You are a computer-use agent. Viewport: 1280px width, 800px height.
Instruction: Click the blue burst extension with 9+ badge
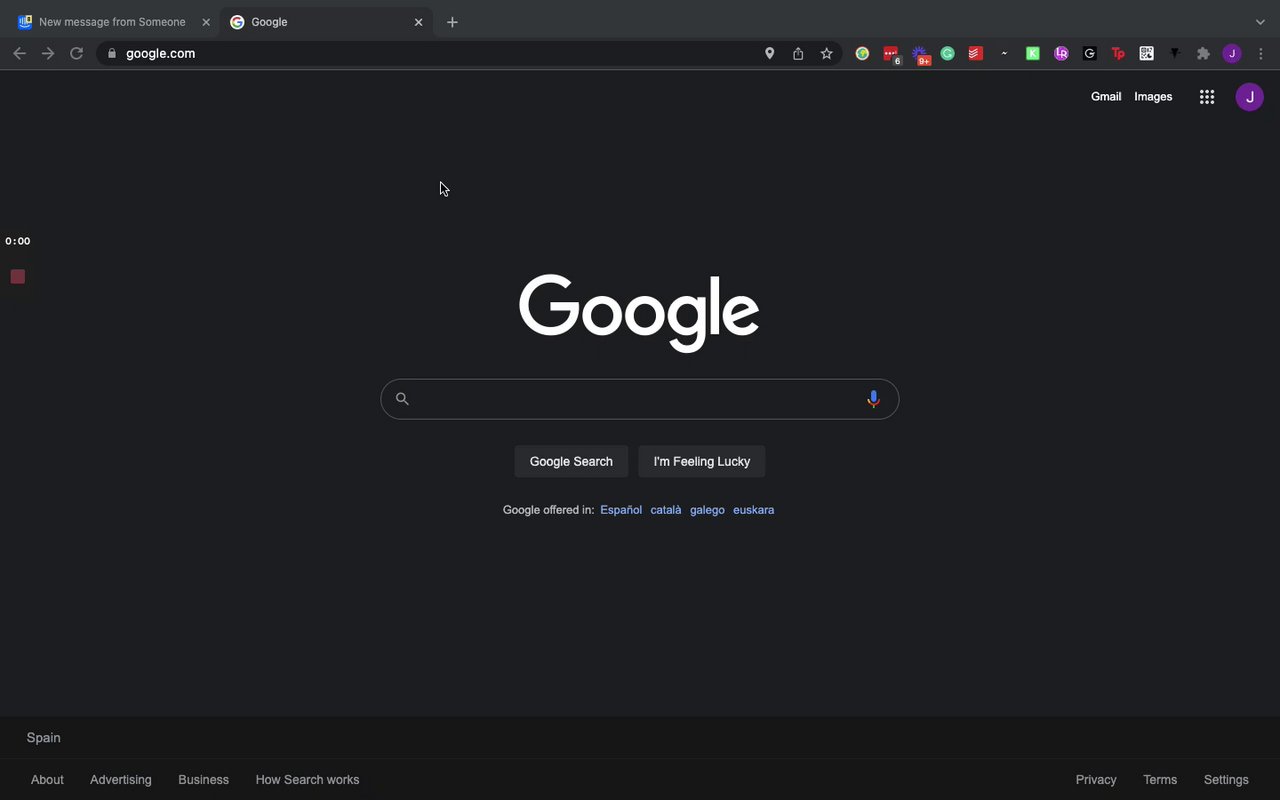pyautogui.click(x=921, y=55)
